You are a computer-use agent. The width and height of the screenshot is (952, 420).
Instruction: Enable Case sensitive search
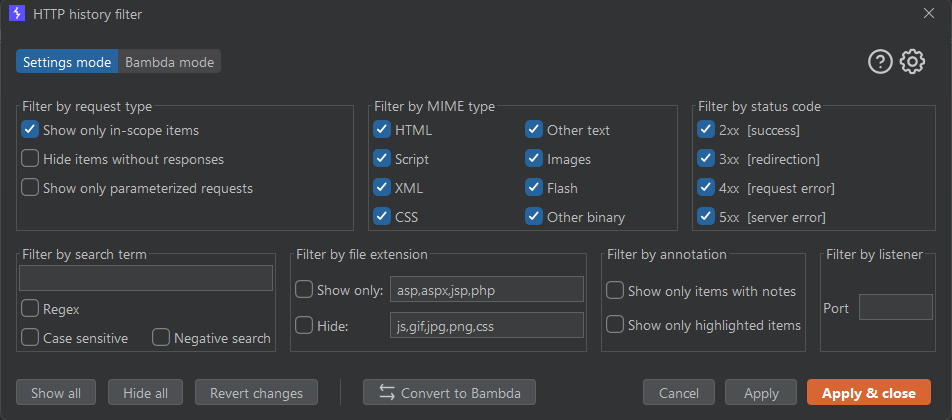[x=30, y=338]
